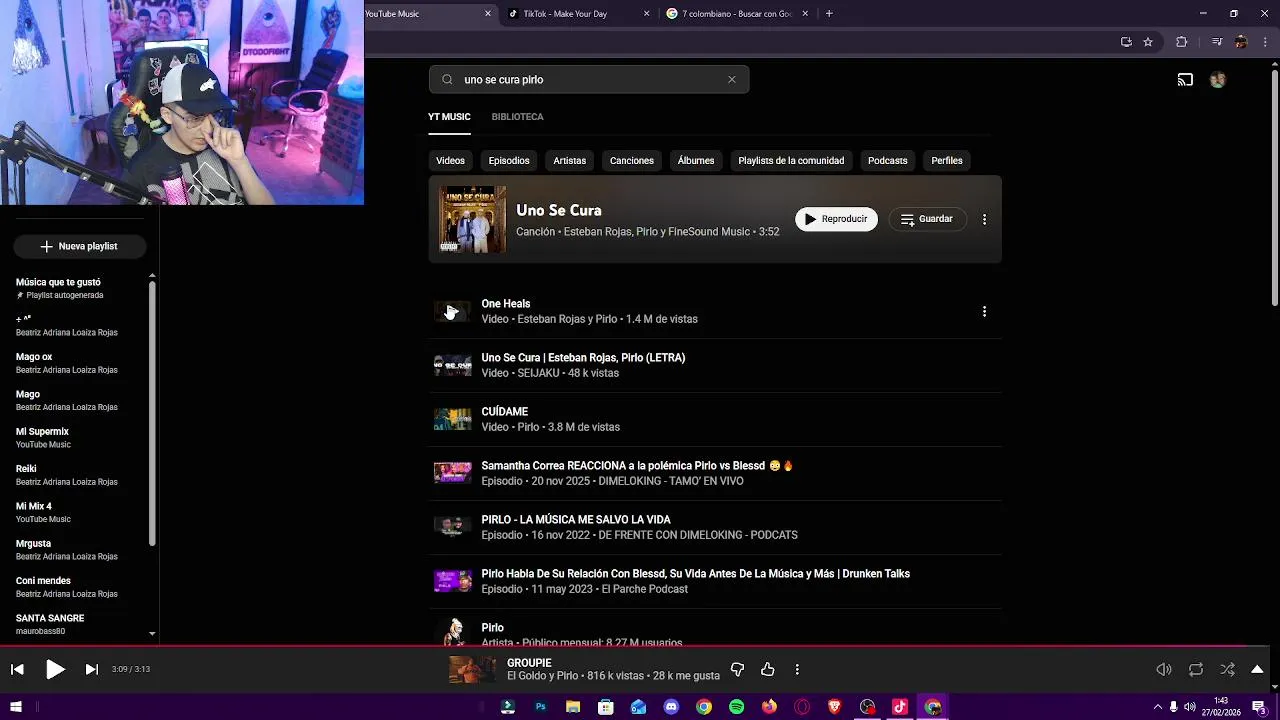The height and width of the screenshot is (720, 1280).
Task: Click the search magnifier icon
Action: click(x=447, y=80)
